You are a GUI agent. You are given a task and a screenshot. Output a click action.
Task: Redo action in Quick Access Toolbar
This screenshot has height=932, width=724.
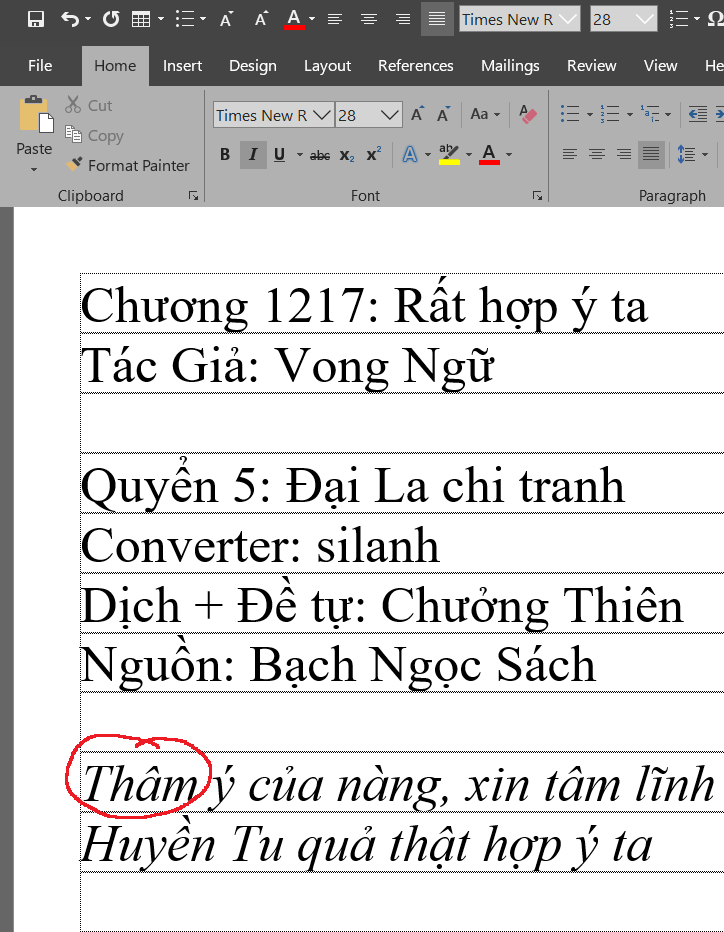click(x=111, y=19)
